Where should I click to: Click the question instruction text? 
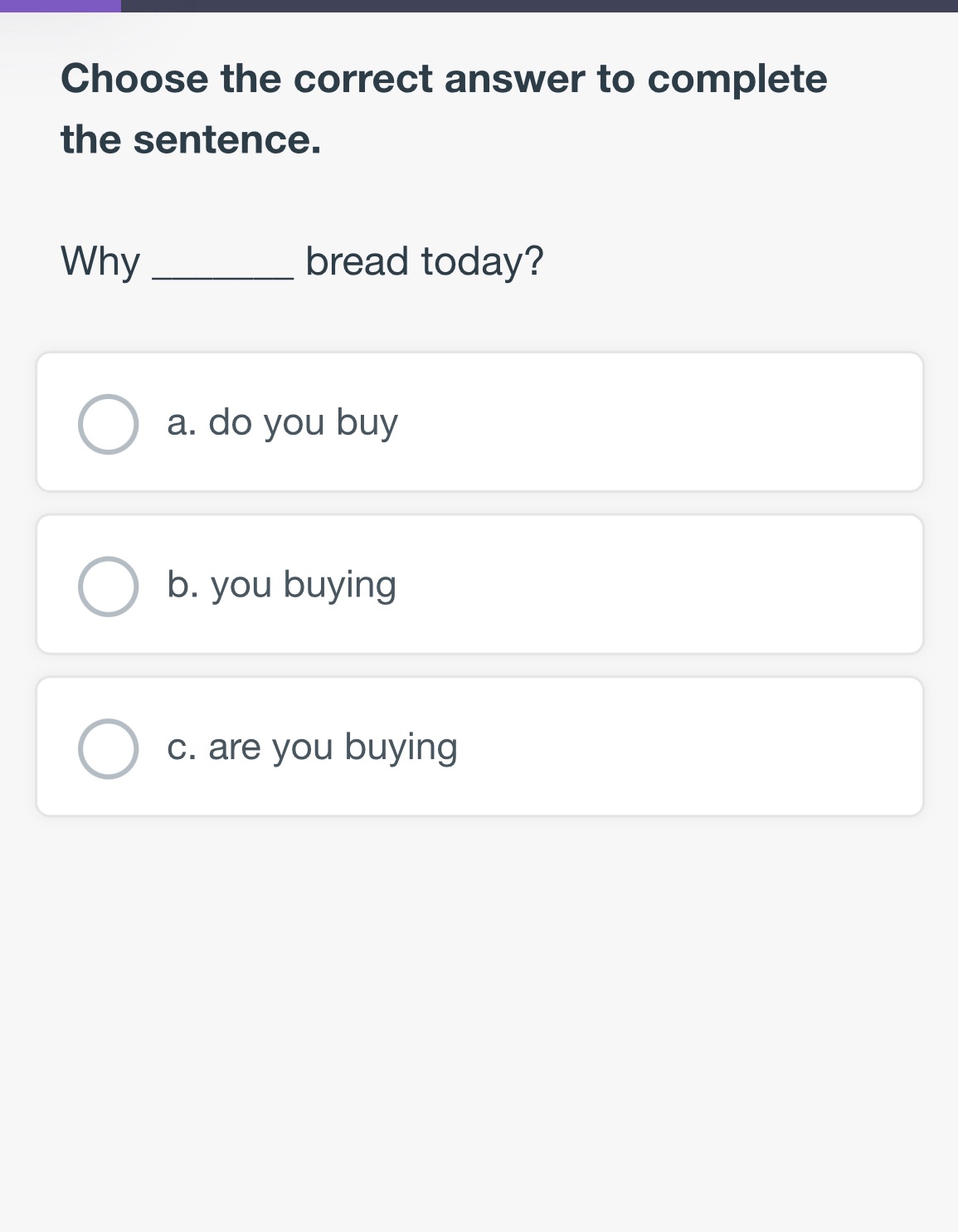(x=444, y=106)
